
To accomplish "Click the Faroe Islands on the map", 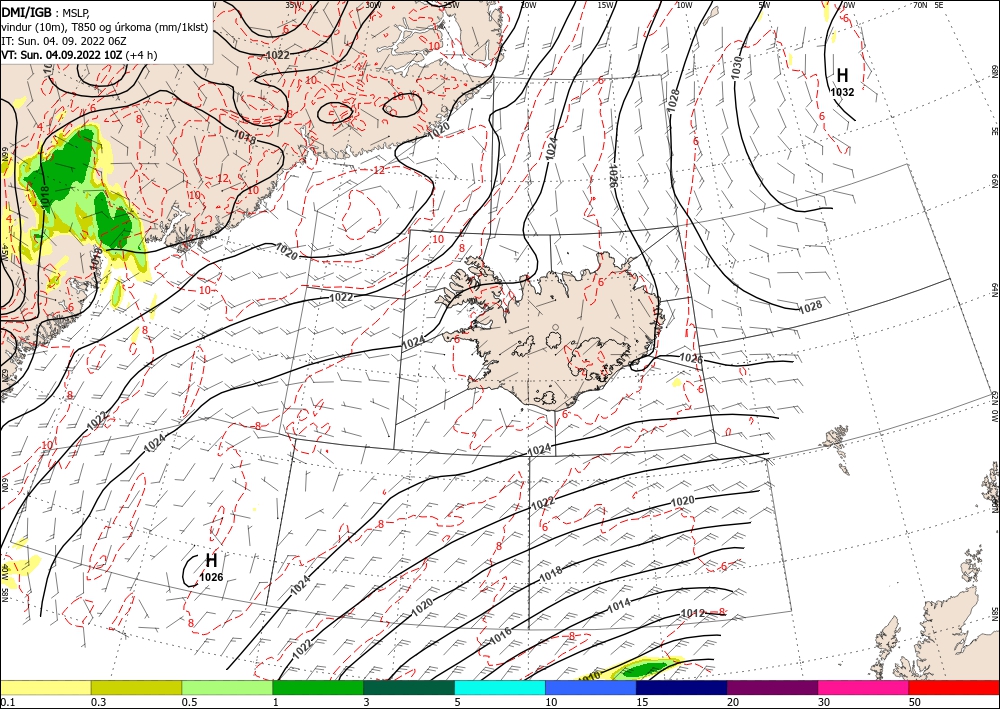I will [x=838, y=446].
